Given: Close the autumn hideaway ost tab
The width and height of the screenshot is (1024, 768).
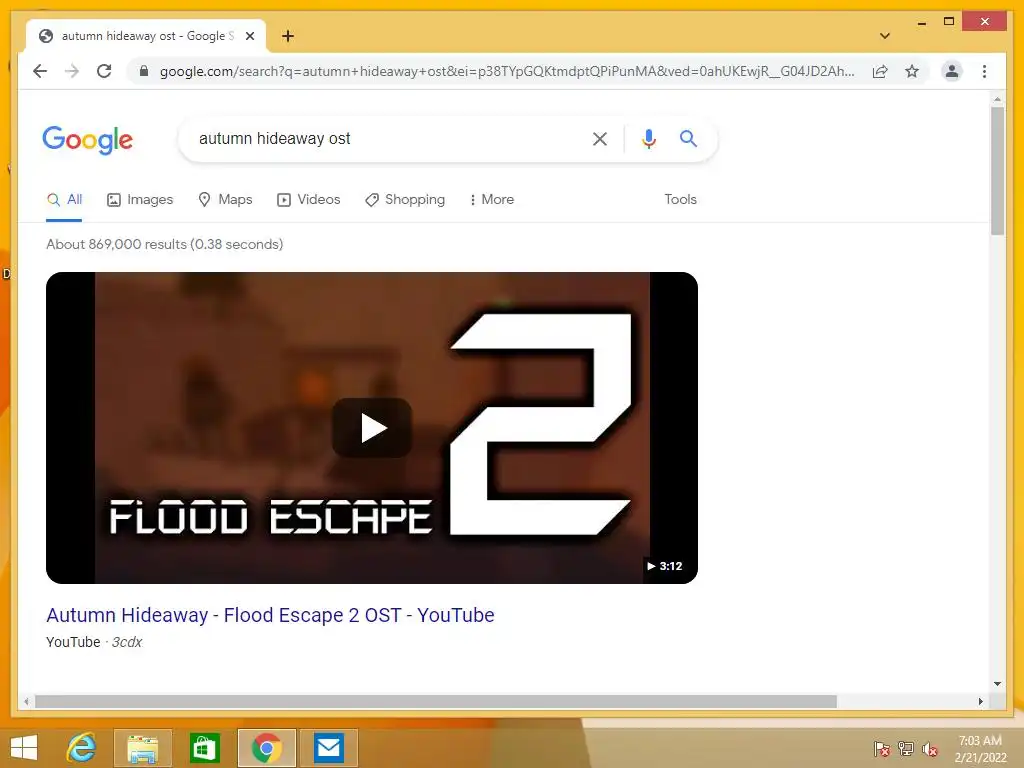Looking at the screenshot, I should click(x=249, y=36).
